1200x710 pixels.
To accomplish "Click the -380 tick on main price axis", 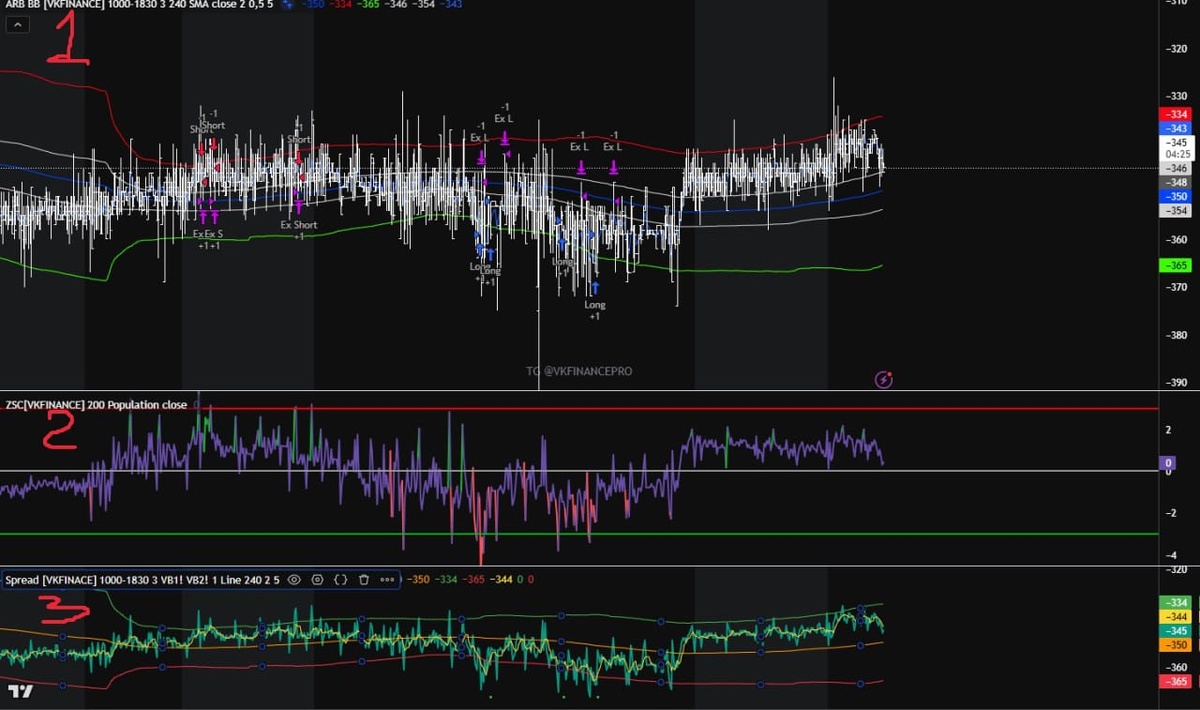I will (x=1176, y=335).
